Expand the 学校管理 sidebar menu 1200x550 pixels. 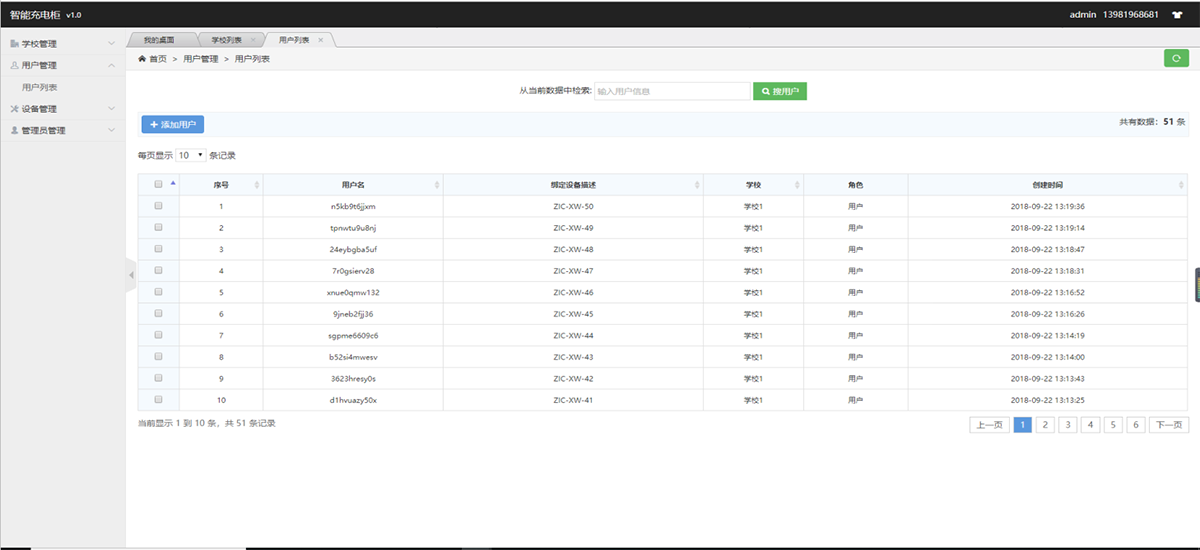click(x=62, y=44)
